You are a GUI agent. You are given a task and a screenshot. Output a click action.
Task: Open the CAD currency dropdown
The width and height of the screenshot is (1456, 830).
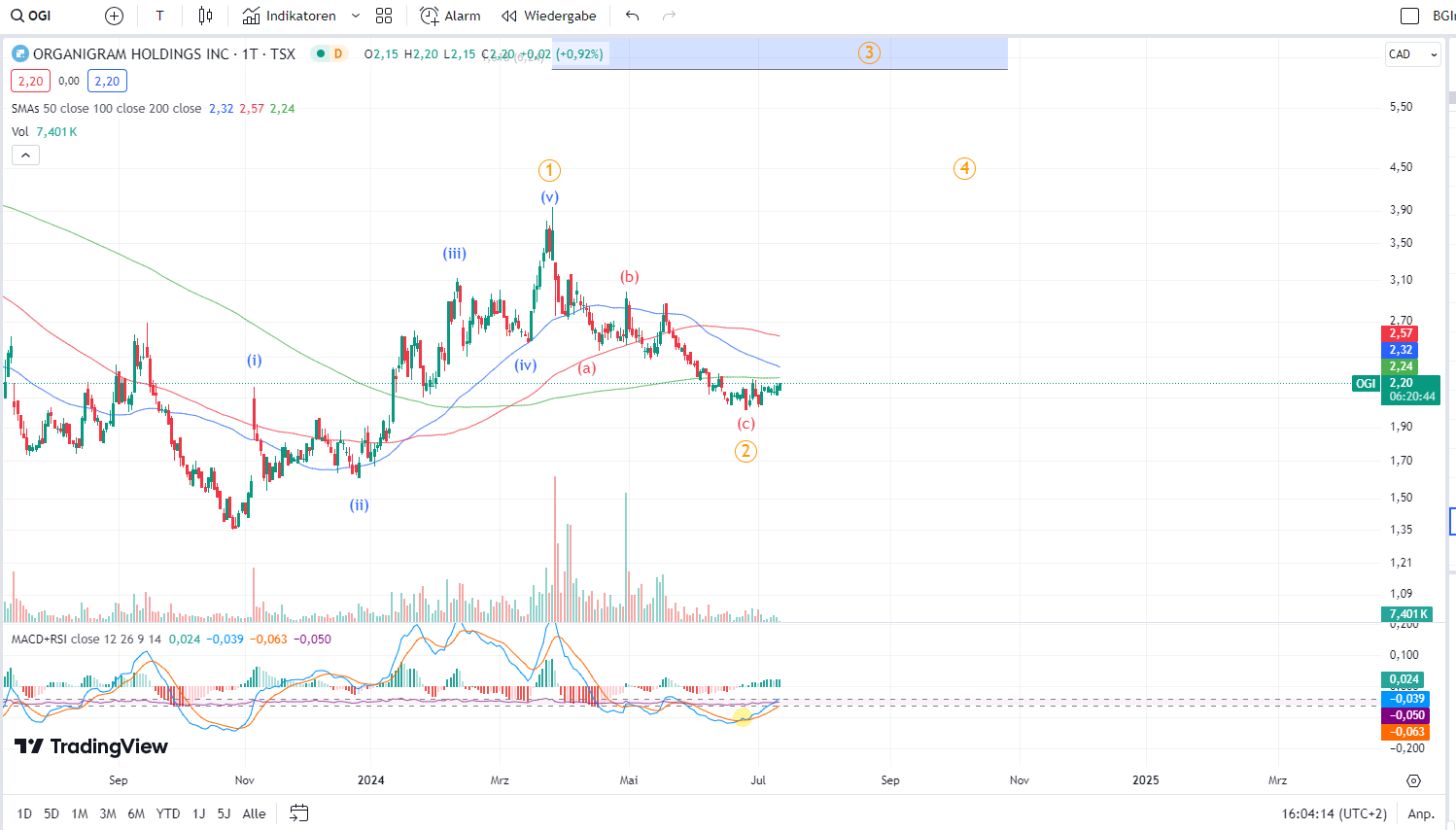[x=1413, y=54]
